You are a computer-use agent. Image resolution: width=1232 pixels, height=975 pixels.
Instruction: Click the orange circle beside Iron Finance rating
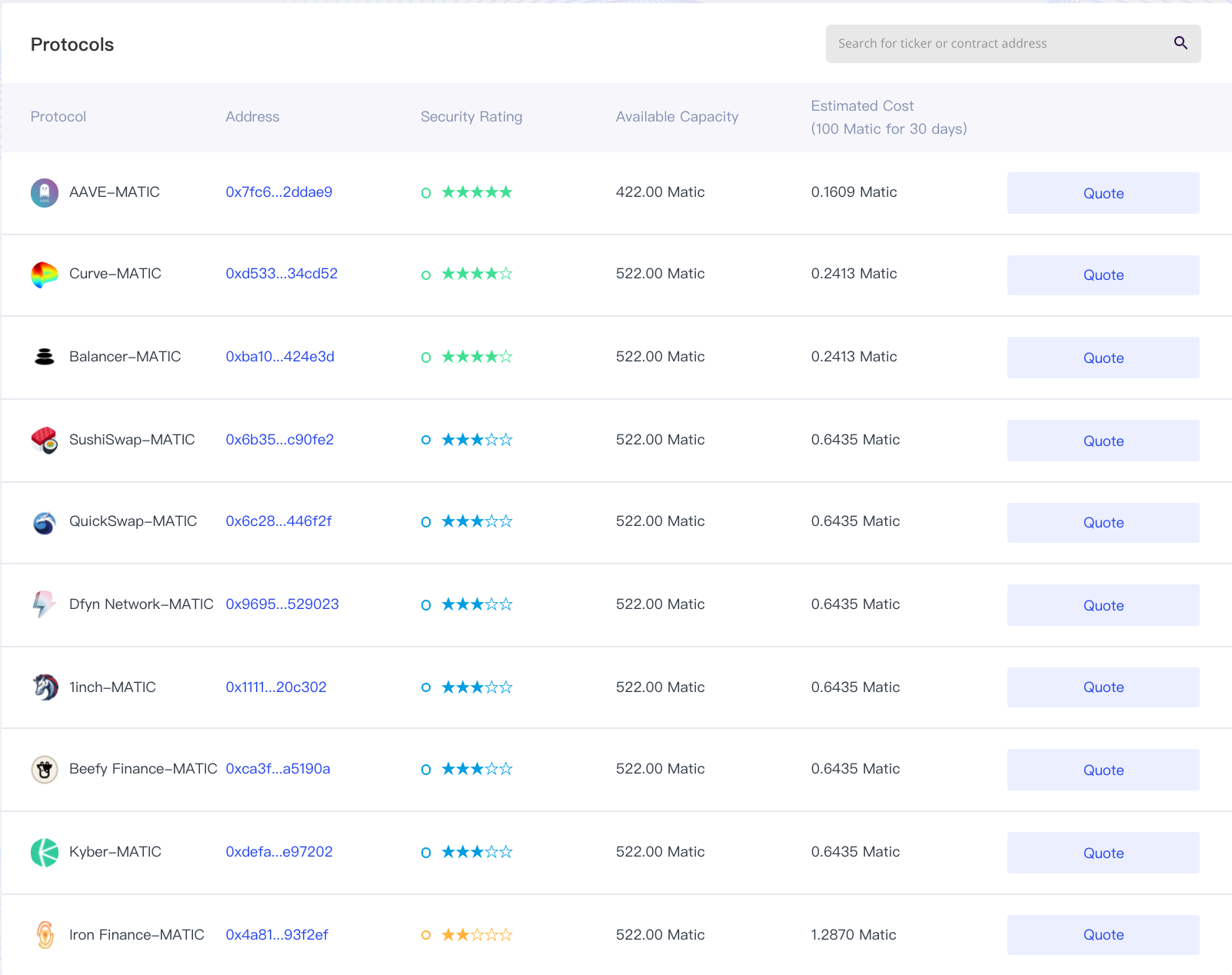pyautogui.click(x=426, y=935)
